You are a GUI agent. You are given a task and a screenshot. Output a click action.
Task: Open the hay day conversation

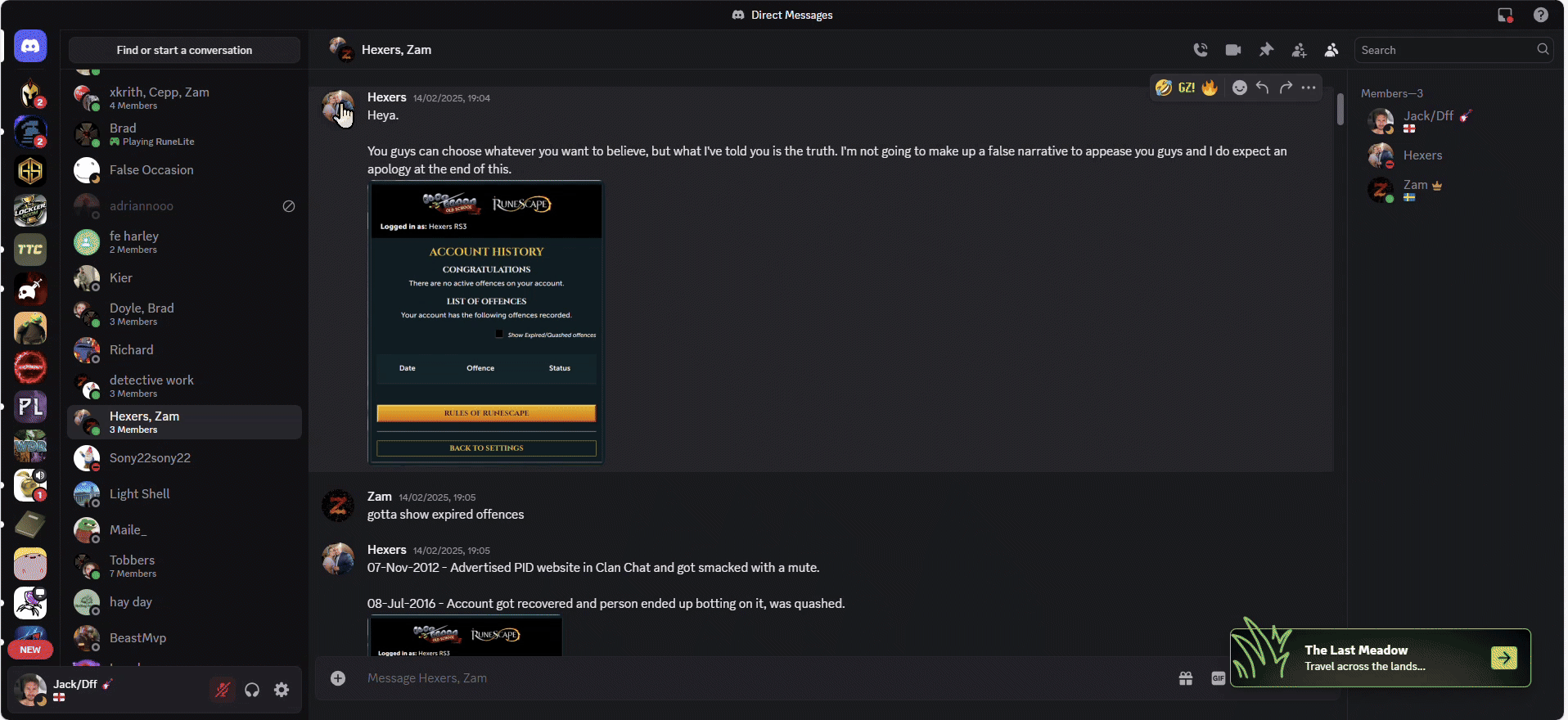(x=184, y=602)
